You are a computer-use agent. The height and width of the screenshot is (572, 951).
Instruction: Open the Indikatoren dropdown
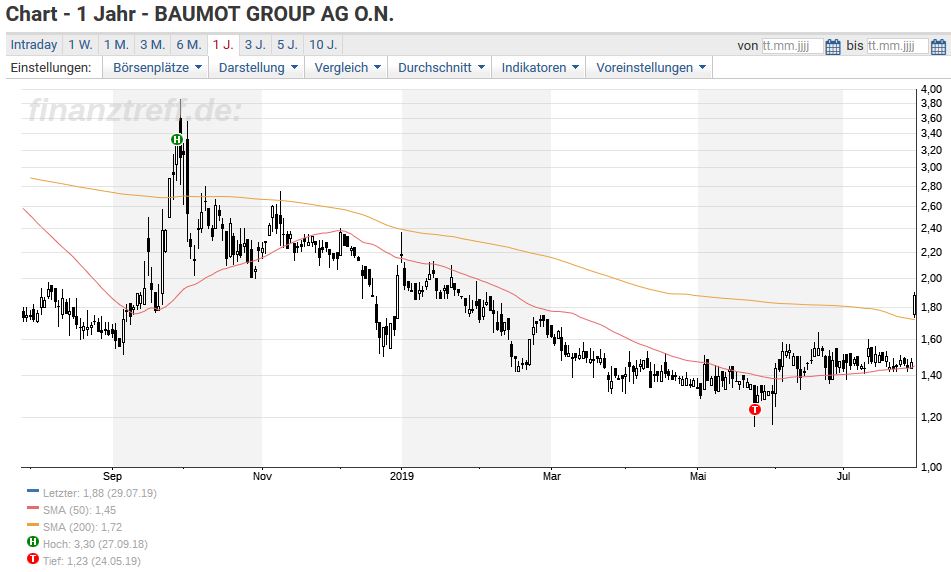pyautogui.click(x=539, y=67)
